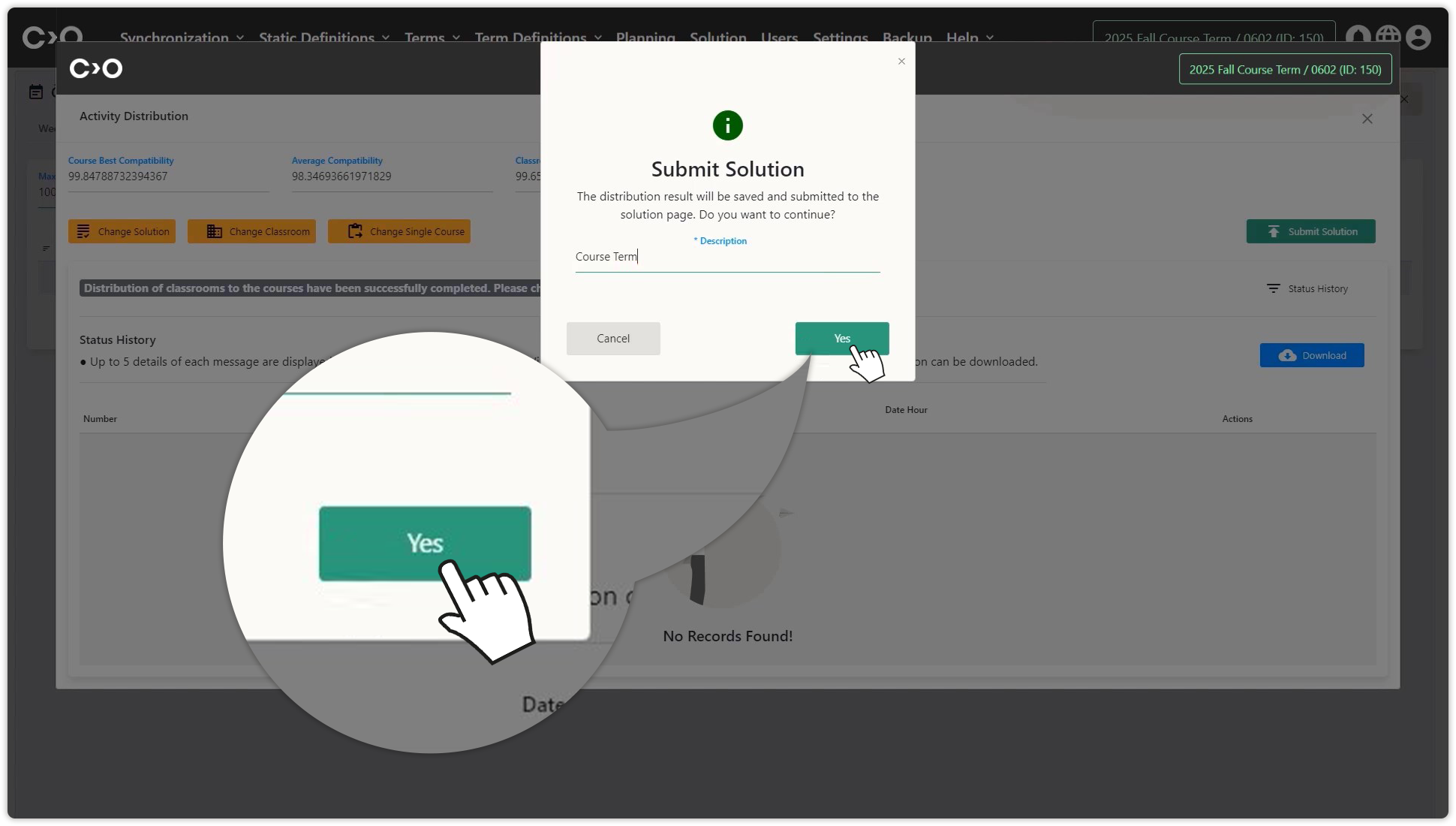Close the Activity Distribution panel
The height and width of the screenshot is (826, 1456).
coord(1367,119)
